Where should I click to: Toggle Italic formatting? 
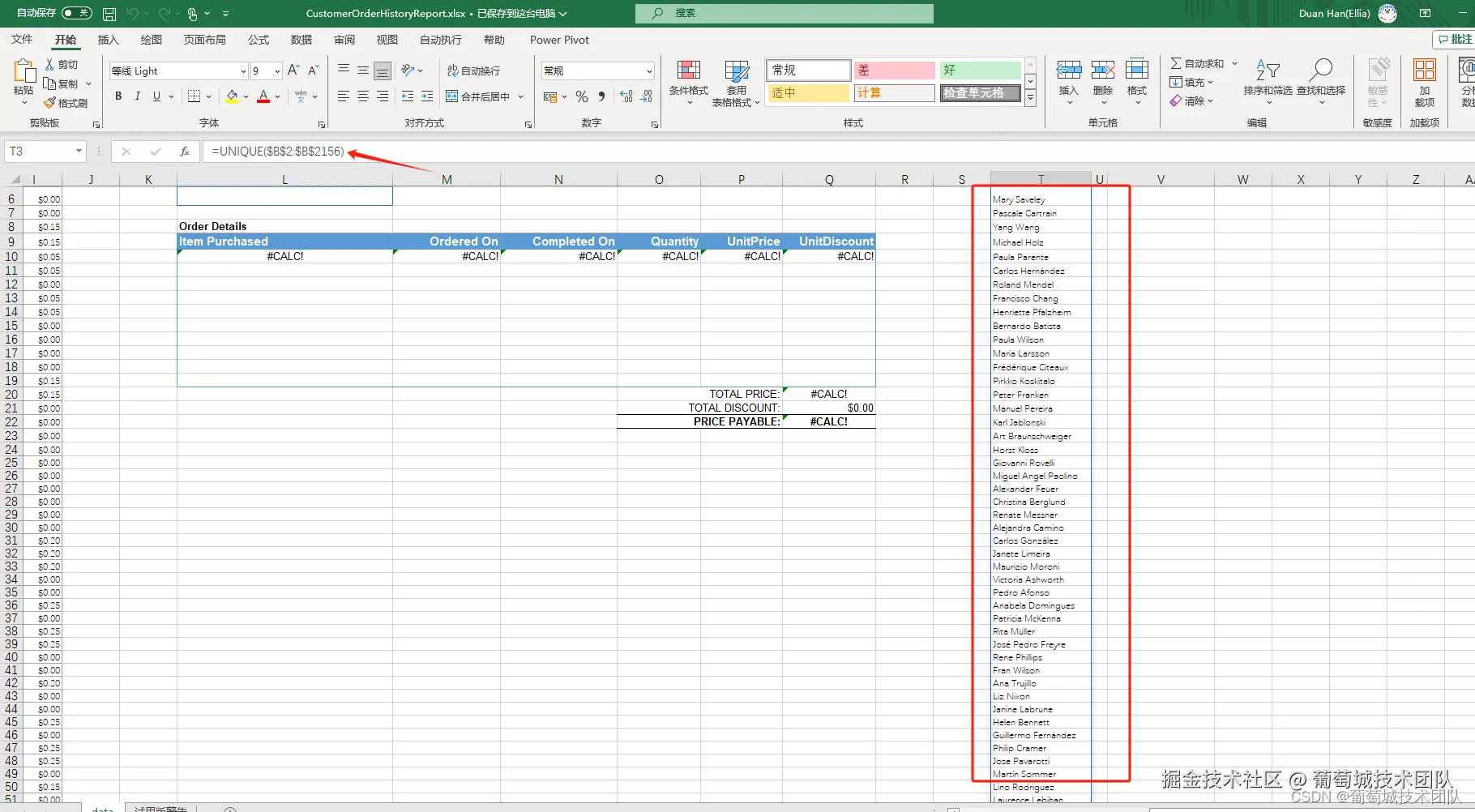[x=138, y=96]
